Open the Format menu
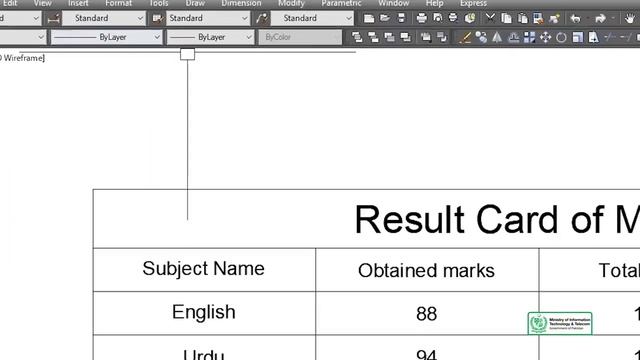 click(118, 3)
